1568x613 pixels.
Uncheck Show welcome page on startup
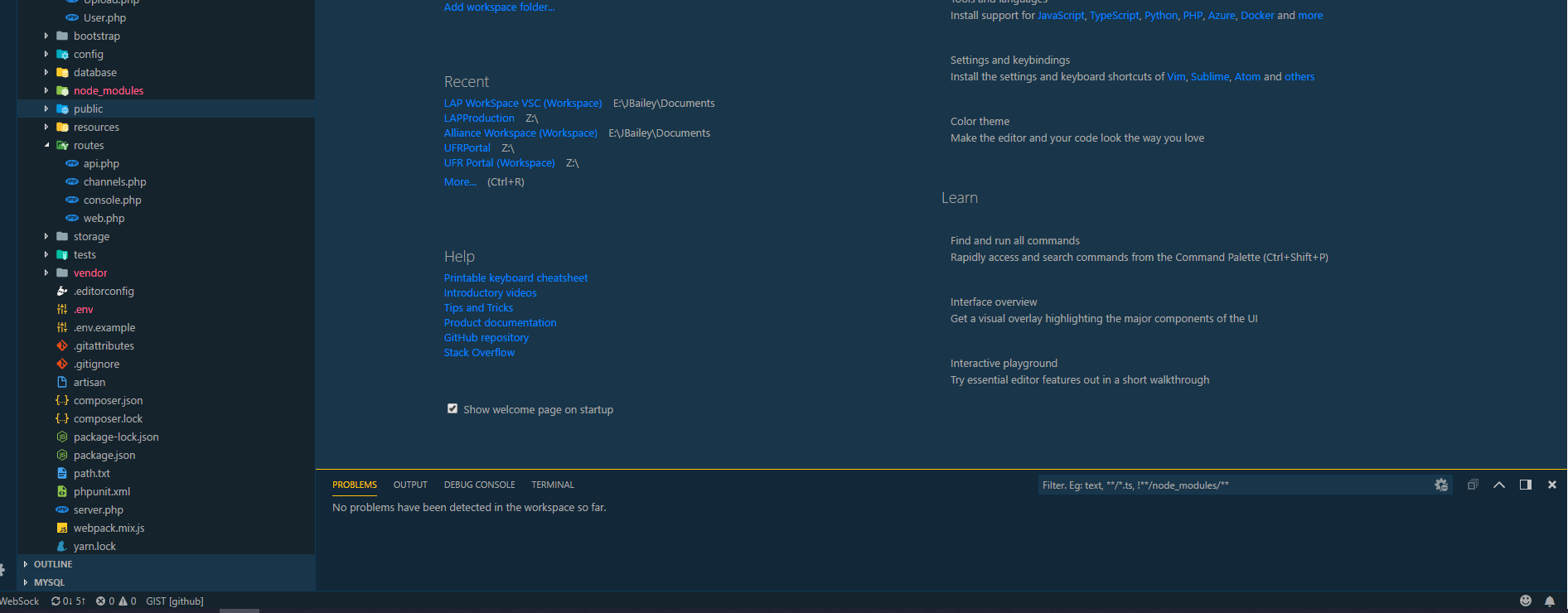coord(452,408)
